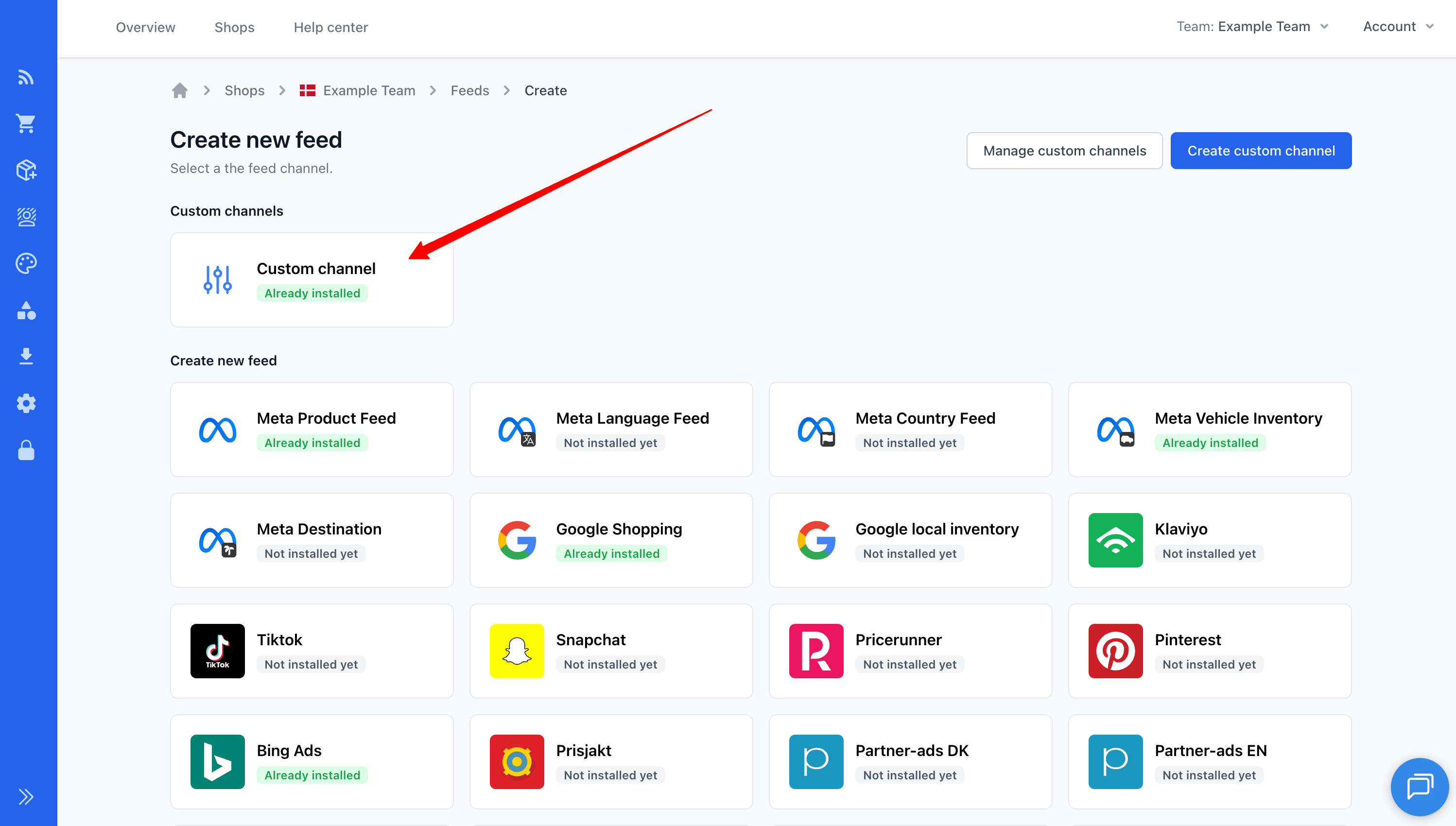Click the Create custom channel button
Viewport: 1456px width, 826px height.
1261,150
